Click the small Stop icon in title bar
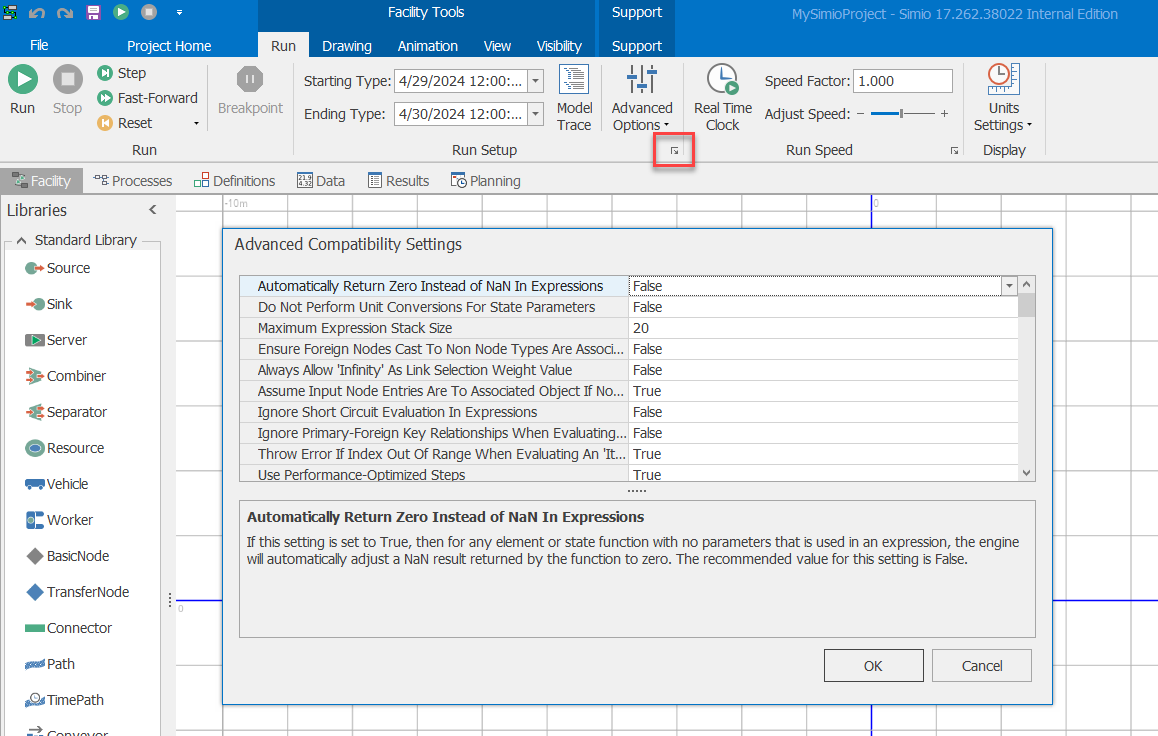 pyautogui.click(x=149, y=12)
